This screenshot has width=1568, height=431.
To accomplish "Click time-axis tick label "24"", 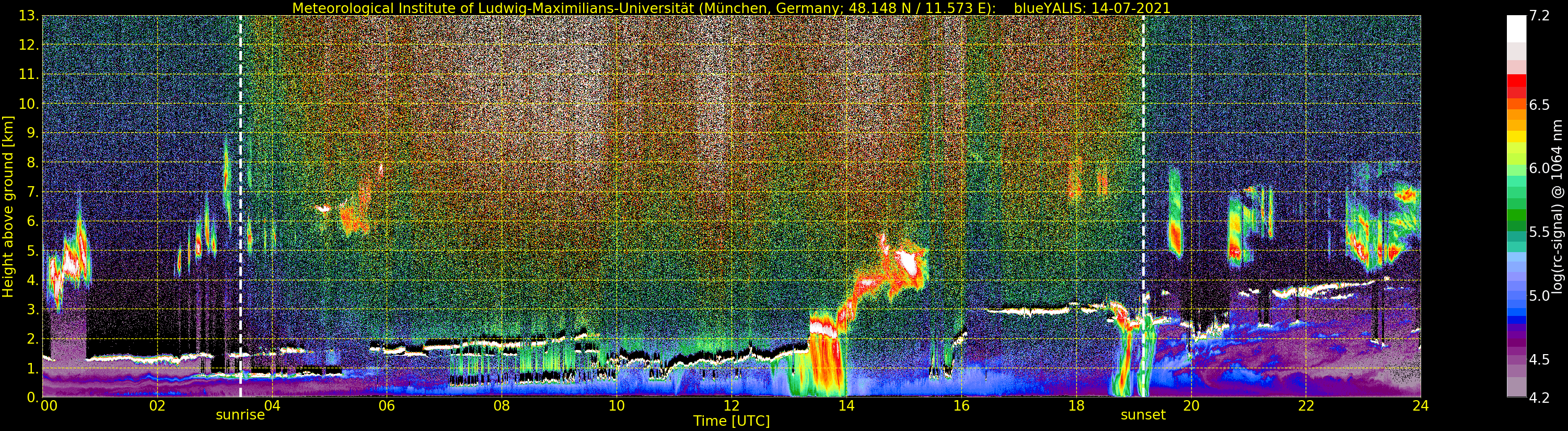I will (1421, 406).
